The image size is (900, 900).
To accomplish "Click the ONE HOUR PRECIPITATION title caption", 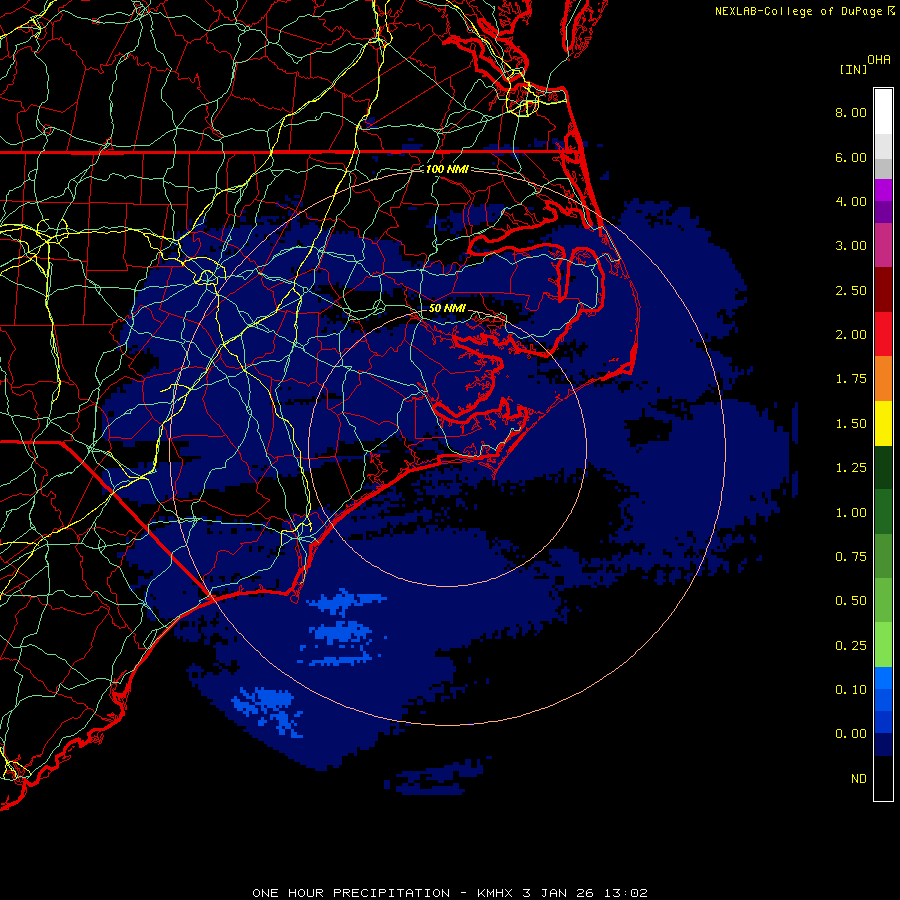I will pos(450,893).
